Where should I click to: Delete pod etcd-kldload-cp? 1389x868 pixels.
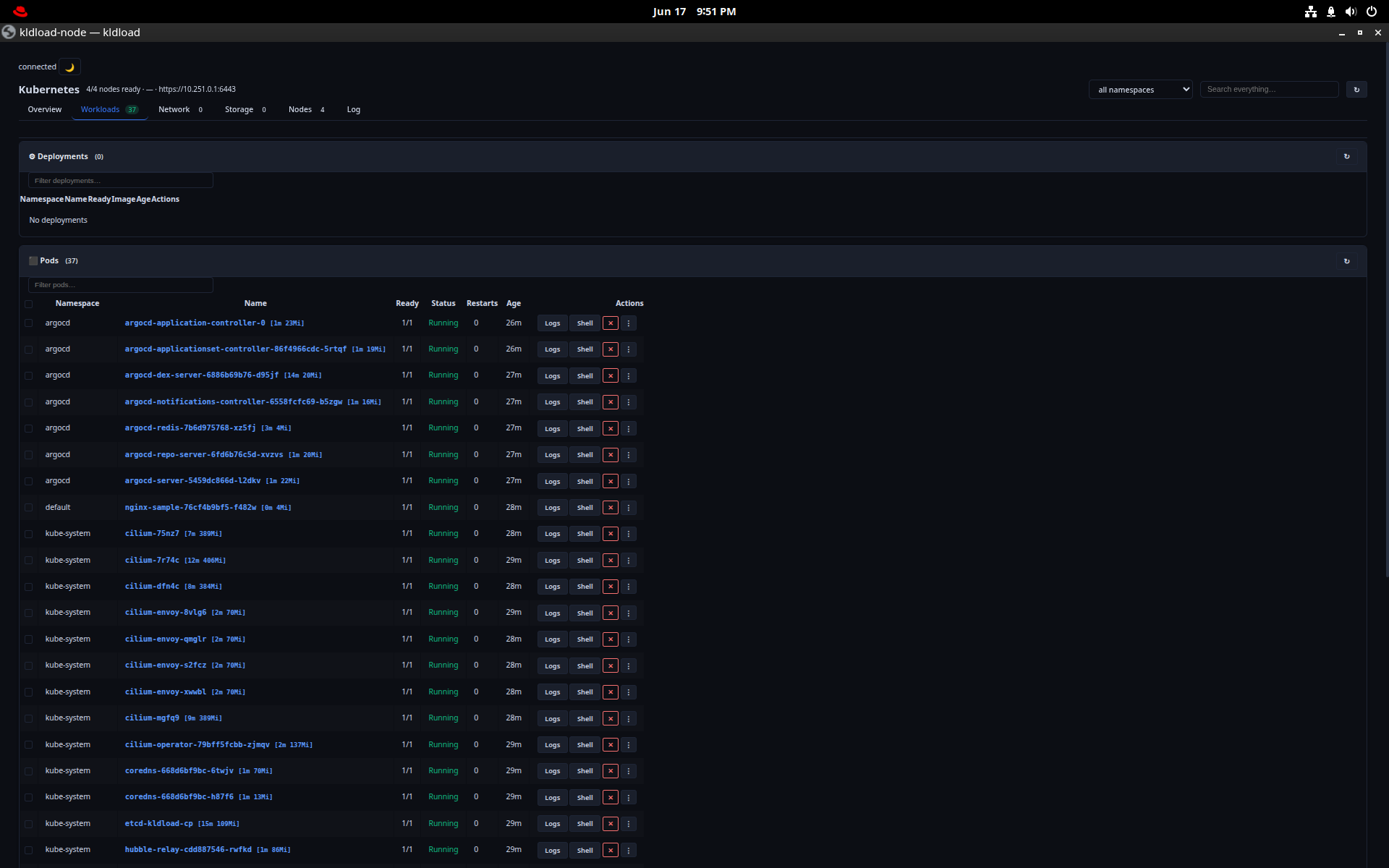pos(611,824)
